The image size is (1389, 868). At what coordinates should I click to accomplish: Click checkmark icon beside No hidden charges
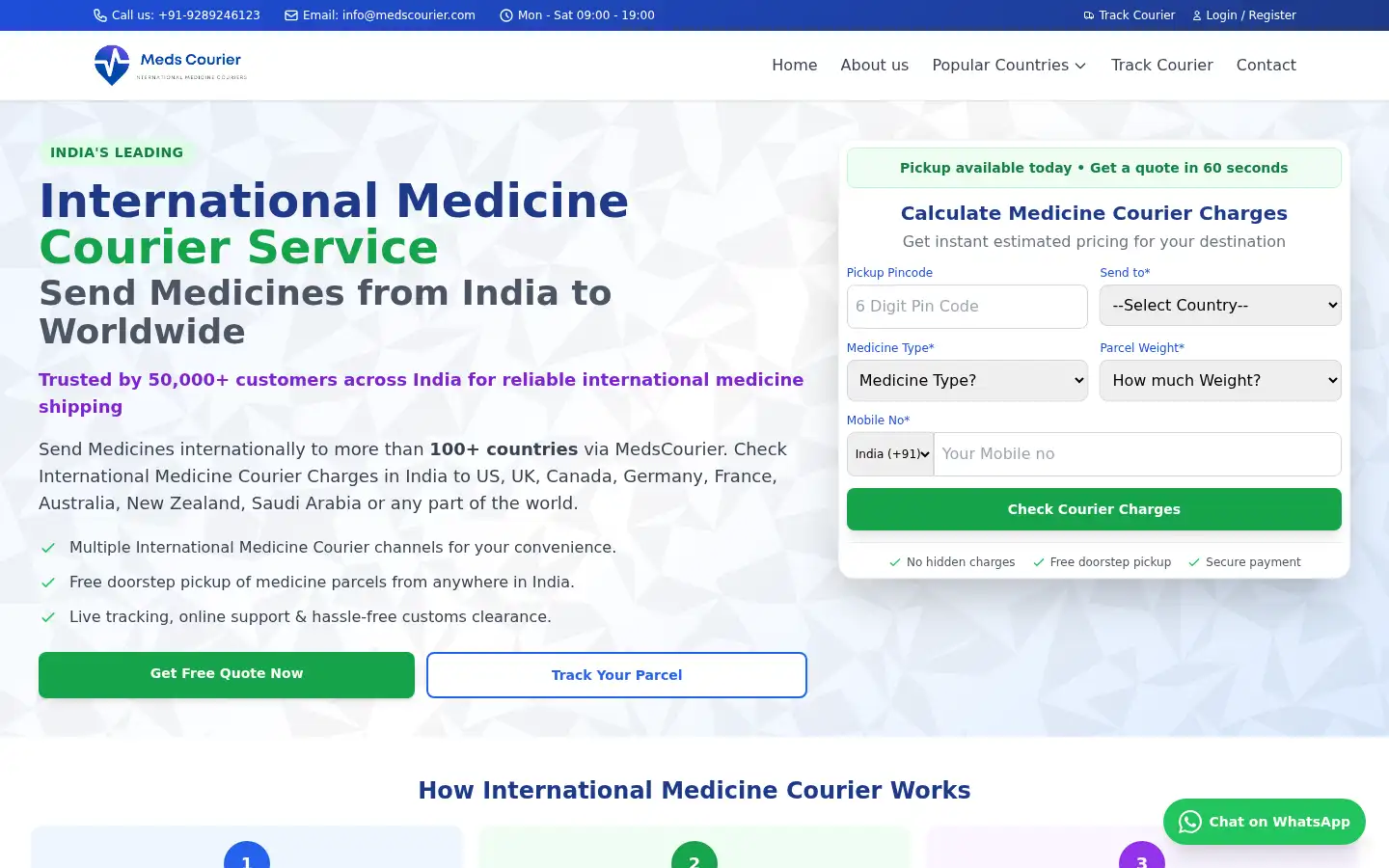[895, 562]
